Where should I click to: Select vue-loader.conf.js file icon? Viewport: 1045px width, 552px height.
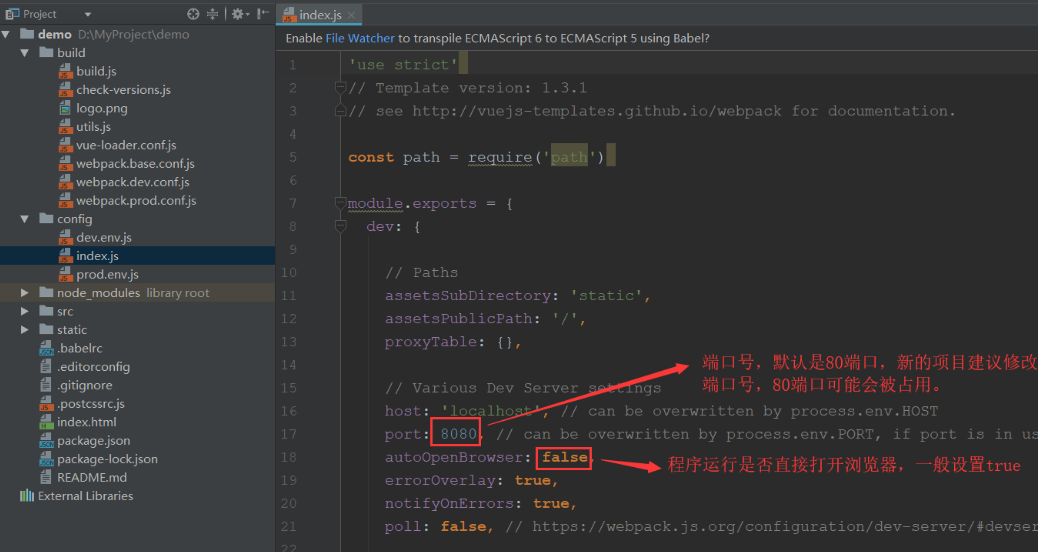coord(65,145)
